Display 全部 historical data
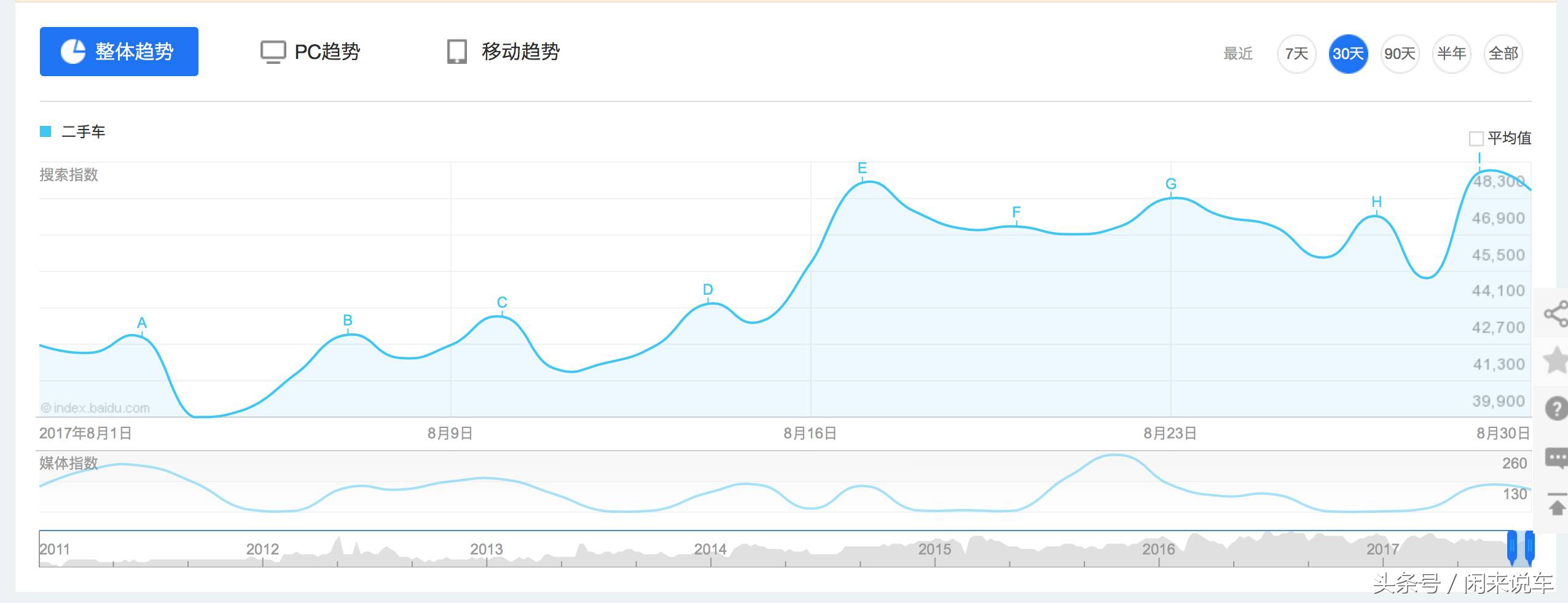Image resolution: width=1568 pixels, height=603 pixels. [x=1503, y=54]
